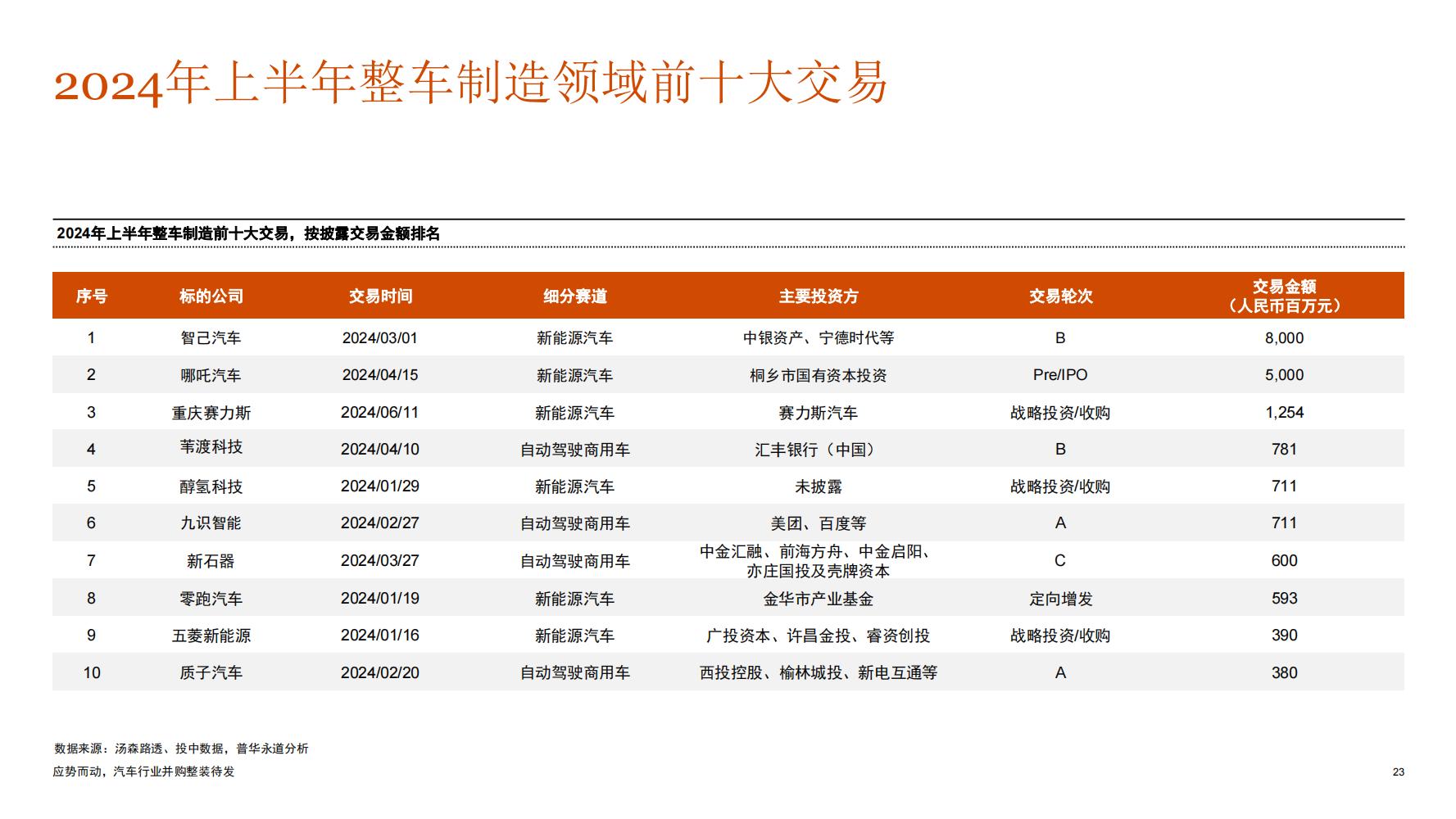1456x819 pixels.
Task: Select investor cell 桐乡市国有资本投资
Action: [819, 375]
